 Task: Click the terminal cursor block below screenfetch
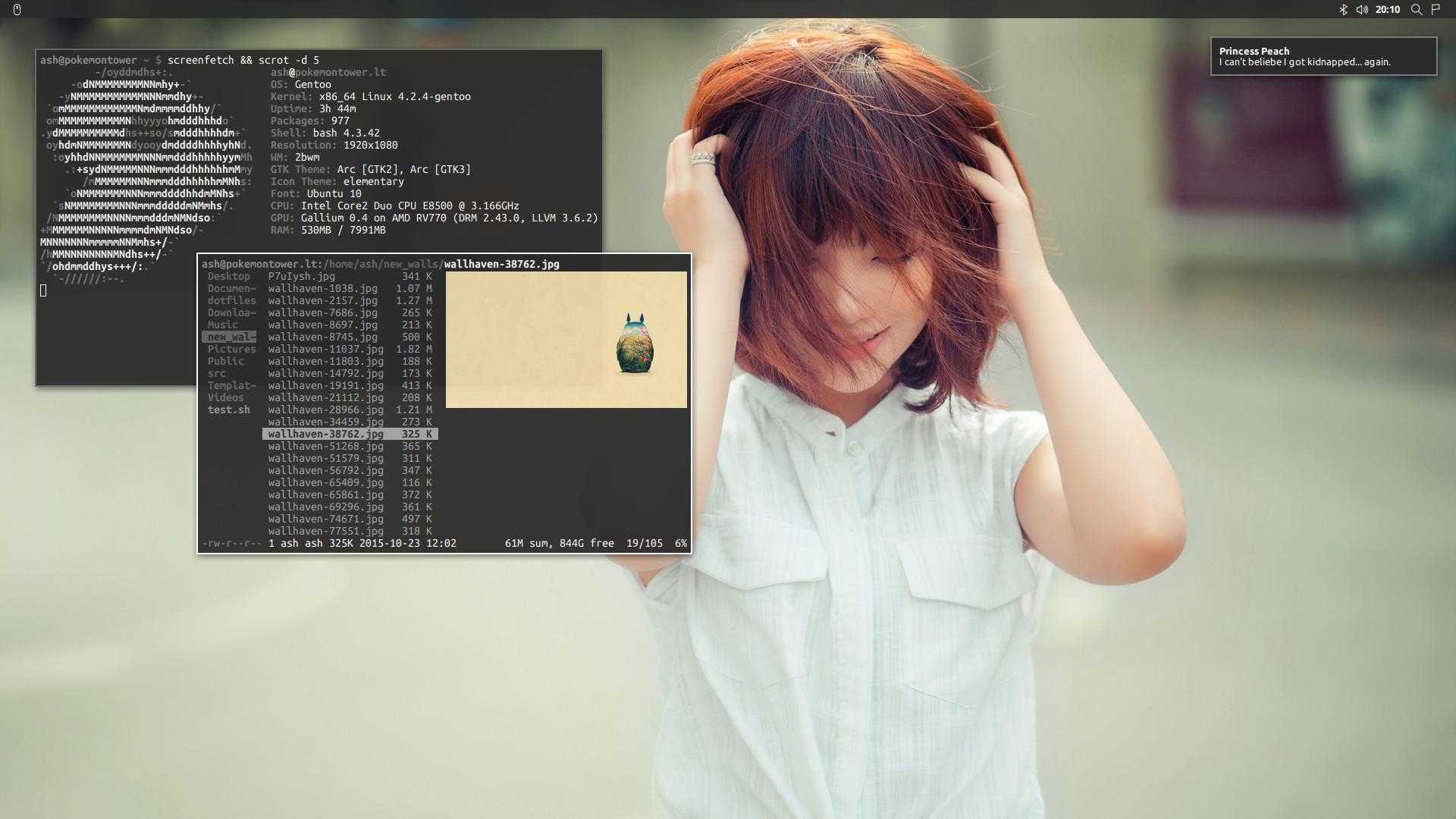pyautogui.click(x=43, y=290)
